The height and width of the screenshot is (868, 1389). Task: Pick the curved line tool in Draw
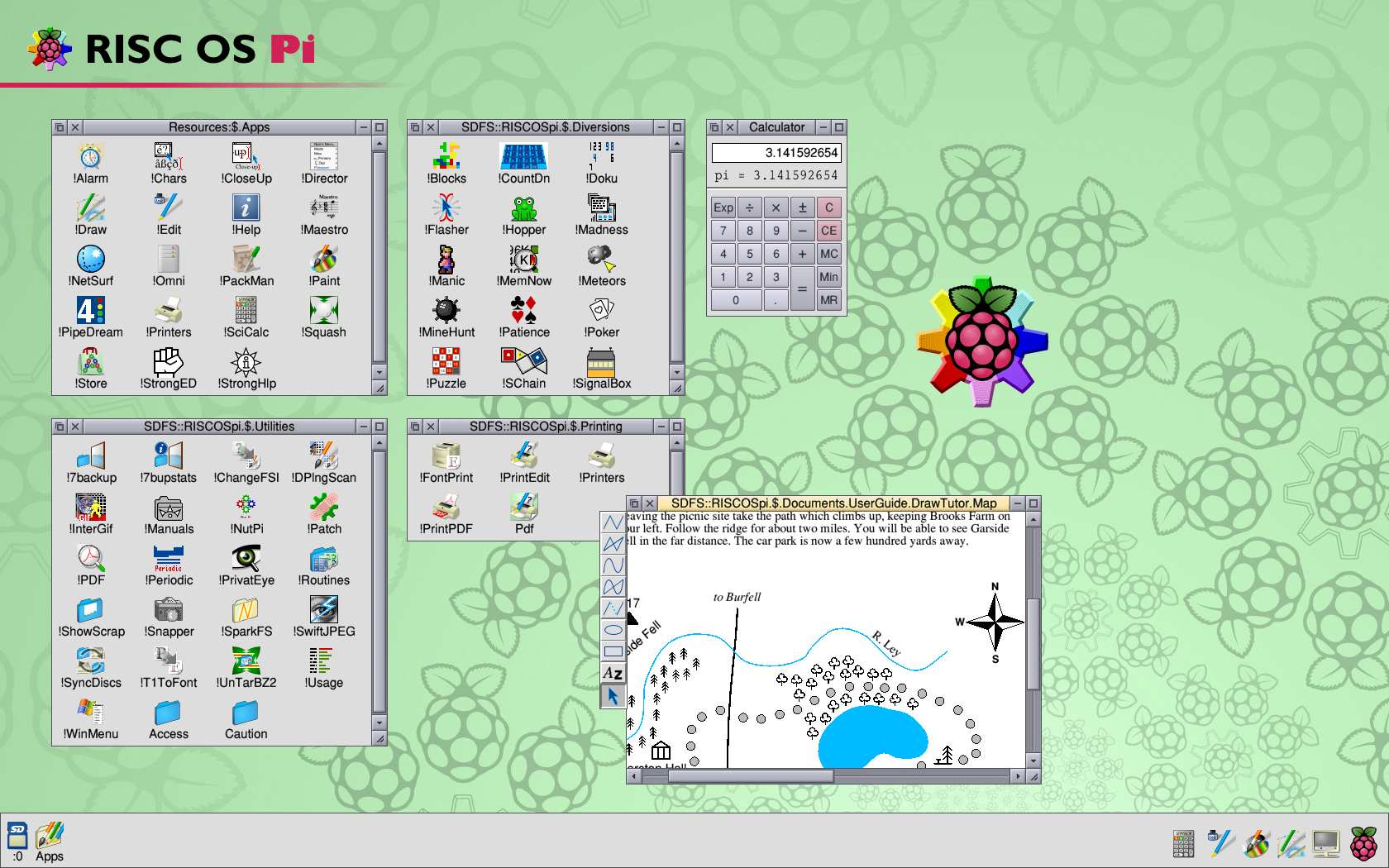(613, 565)
